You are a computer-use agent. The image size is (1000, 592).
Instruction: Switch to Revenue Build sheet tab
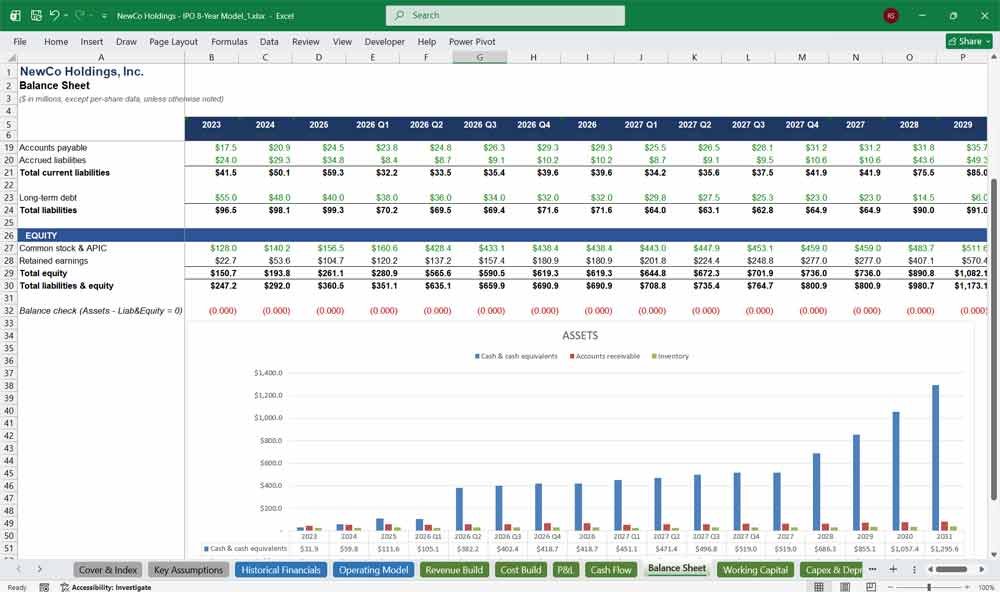[454, 570]
